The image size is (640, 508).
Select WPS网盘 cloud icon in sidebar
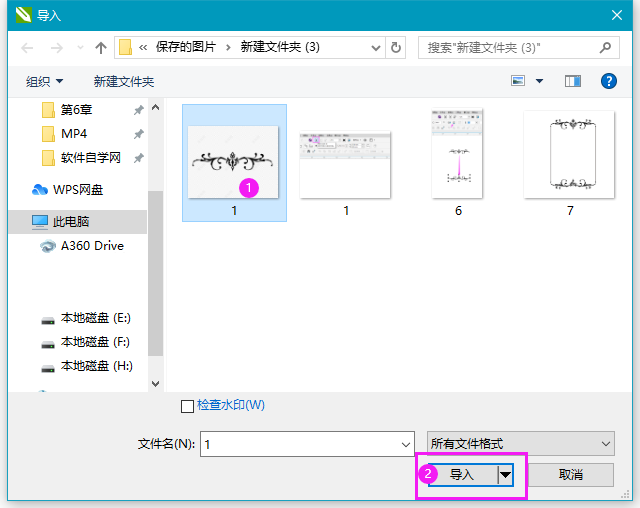40,189
